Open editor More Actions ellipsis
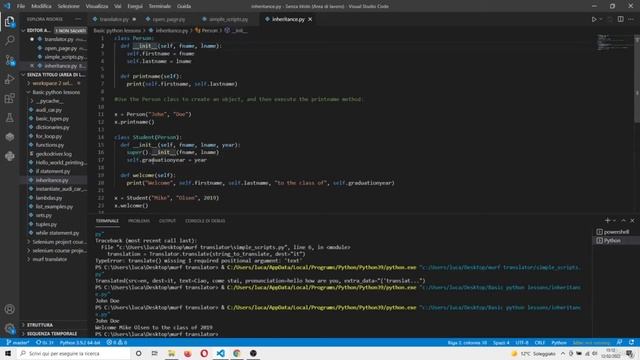This screenshot has height=360, width=640. pyautogui.click(x=631, y=19)
